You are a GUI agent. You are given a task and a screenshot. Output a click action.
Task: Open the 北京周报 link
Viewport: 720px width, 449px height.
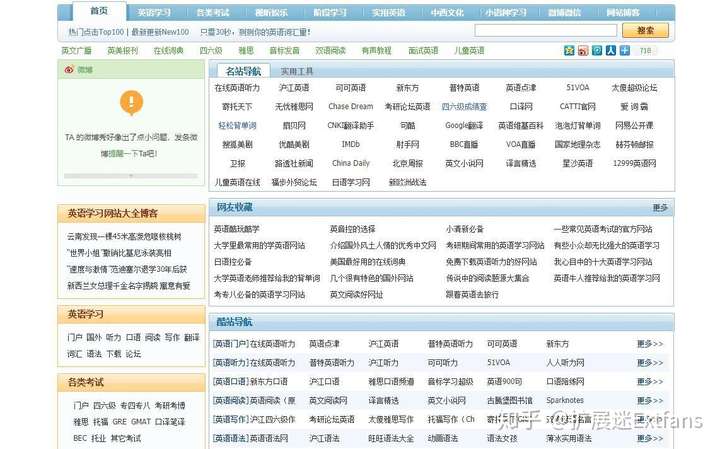coord(407,163)
